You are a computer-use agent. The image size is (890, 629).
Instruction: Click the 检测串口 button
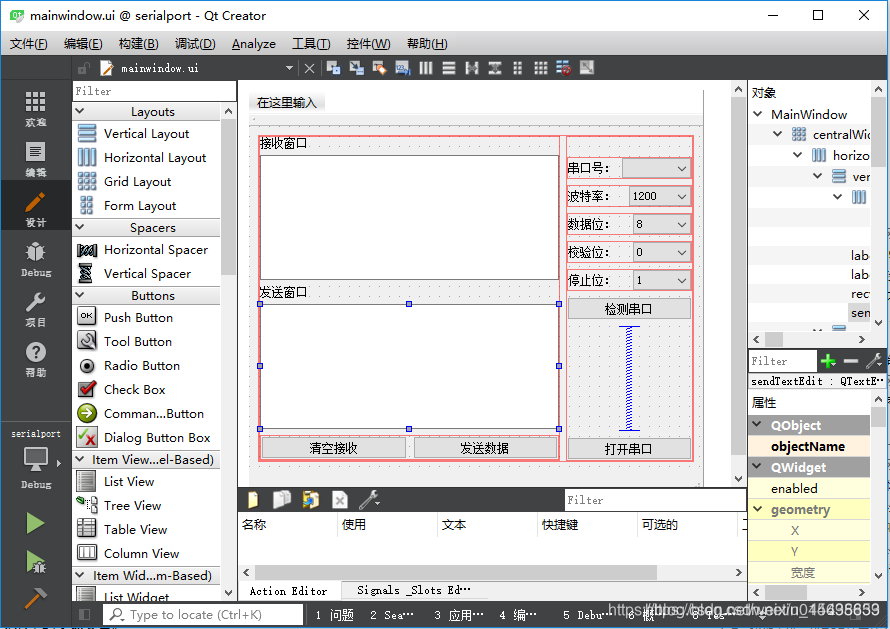pos(629,309)
